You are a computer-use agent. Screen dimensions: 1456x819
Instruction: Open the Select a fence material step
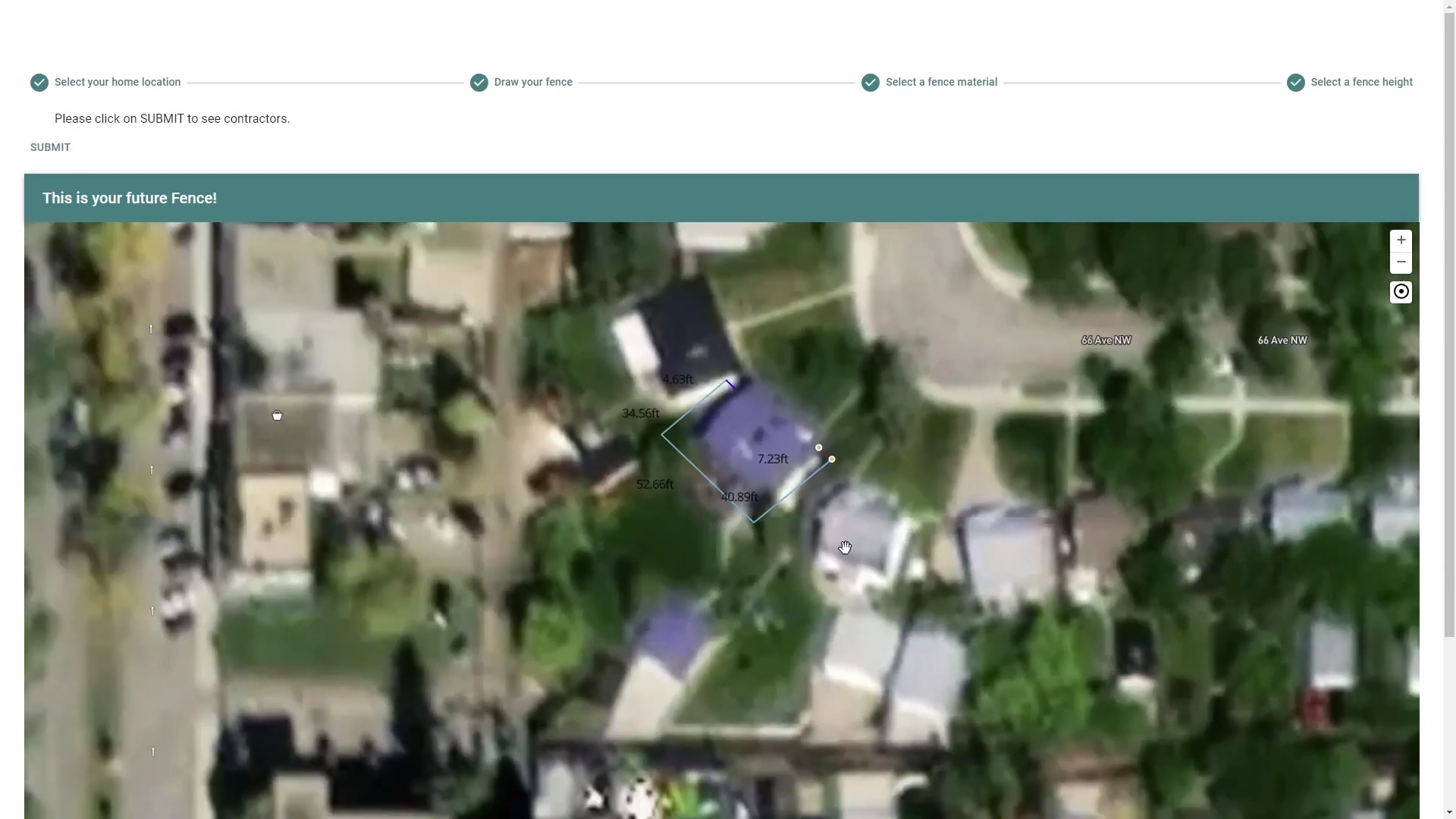(x=941, y=83)
